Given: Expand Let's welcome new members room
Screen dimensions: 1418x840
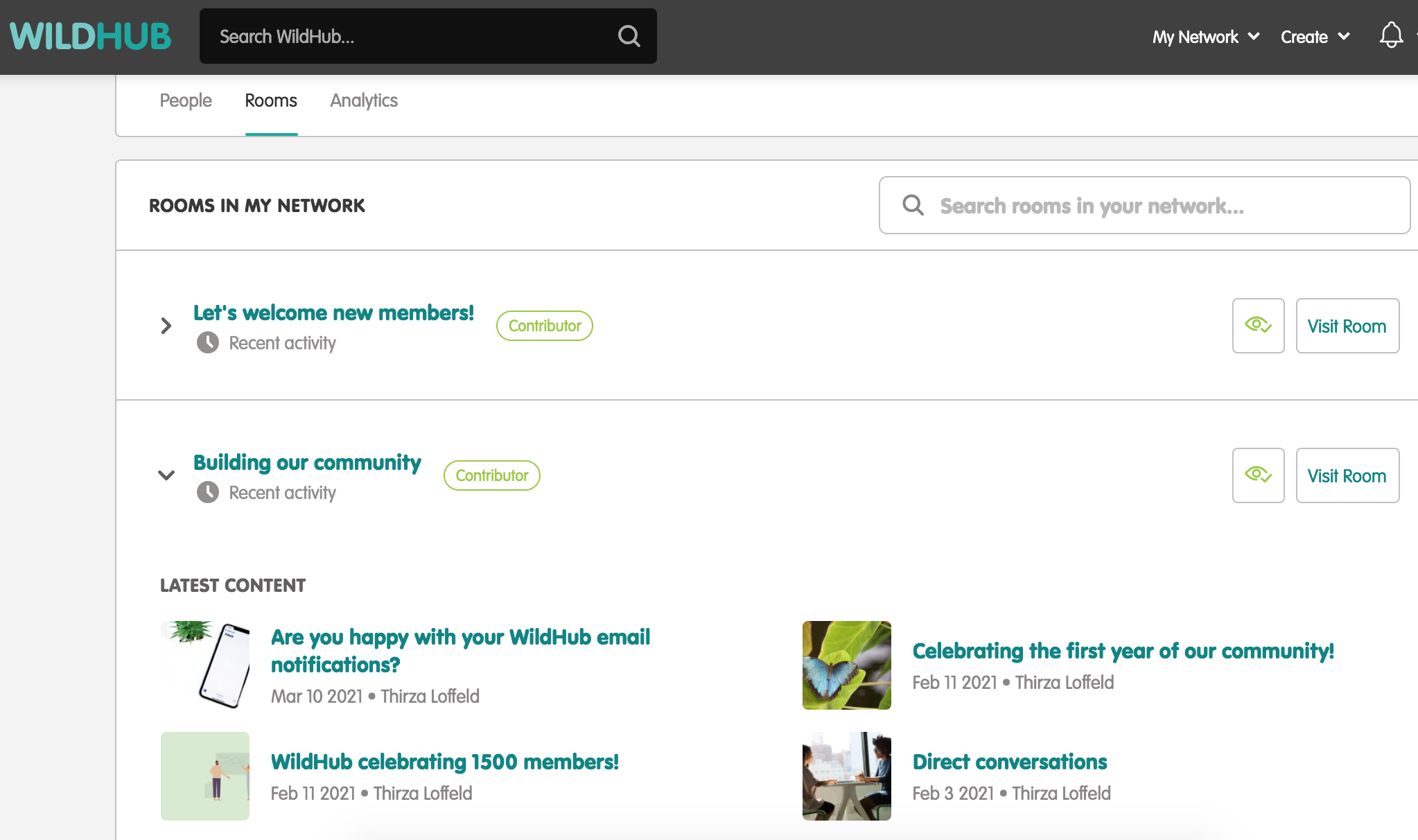Looking at the screenshot, I should click(x=166, y=326).
